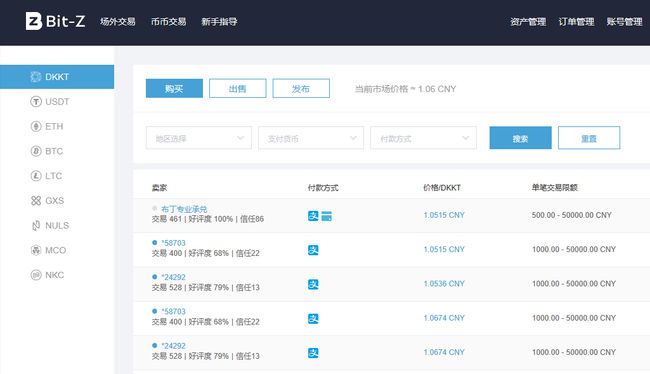Click the 价格/DKKT column header
Screen dimensions: 650x374
click(x=442, y=188)
